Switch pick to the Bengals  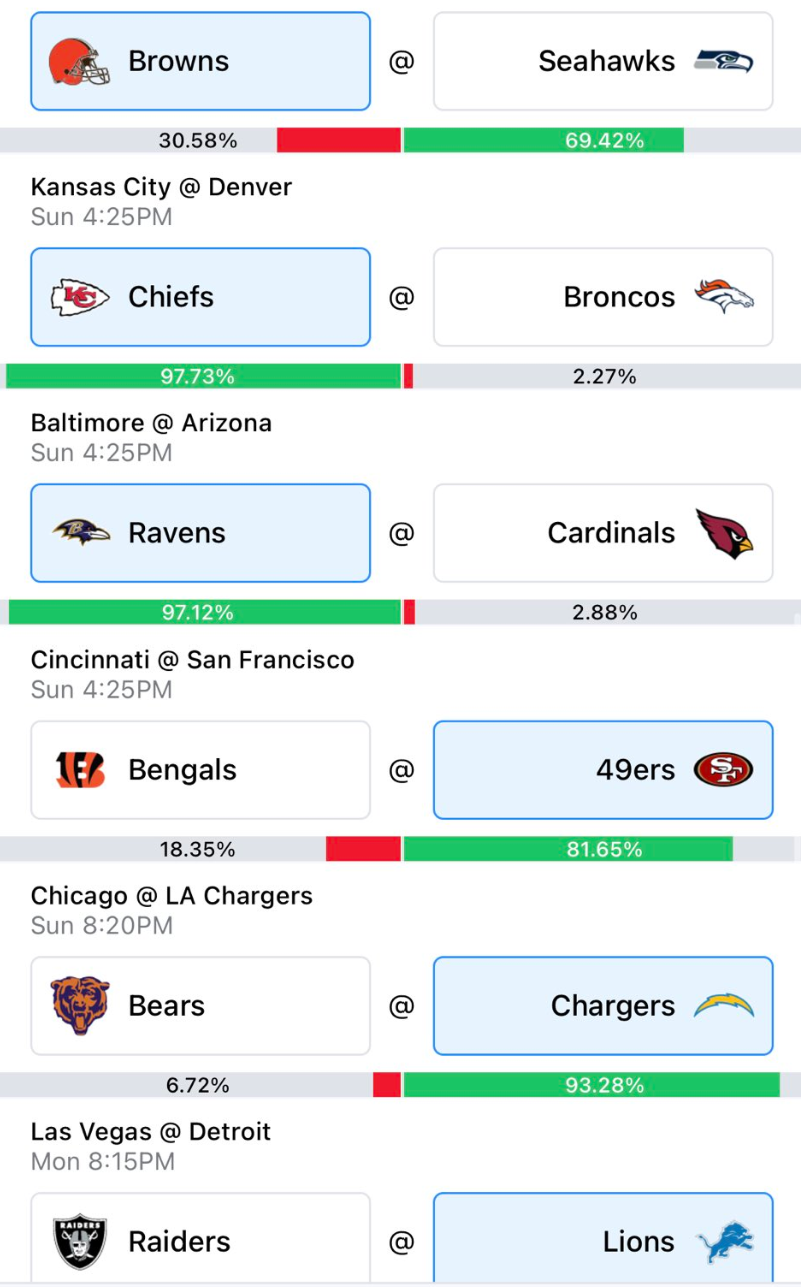click(200, 770)
